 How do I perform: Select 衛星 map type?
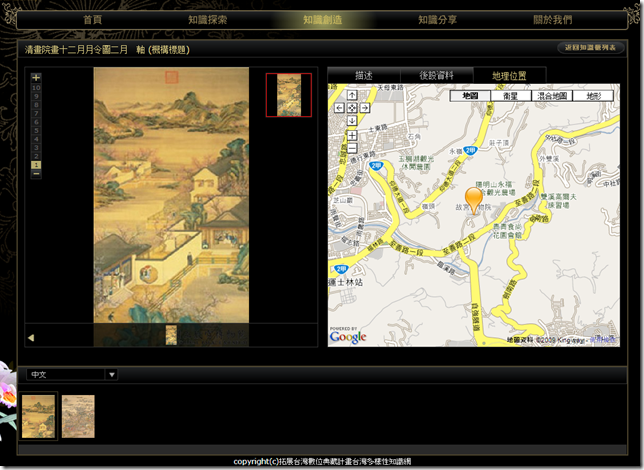click(x=511, y=96)
